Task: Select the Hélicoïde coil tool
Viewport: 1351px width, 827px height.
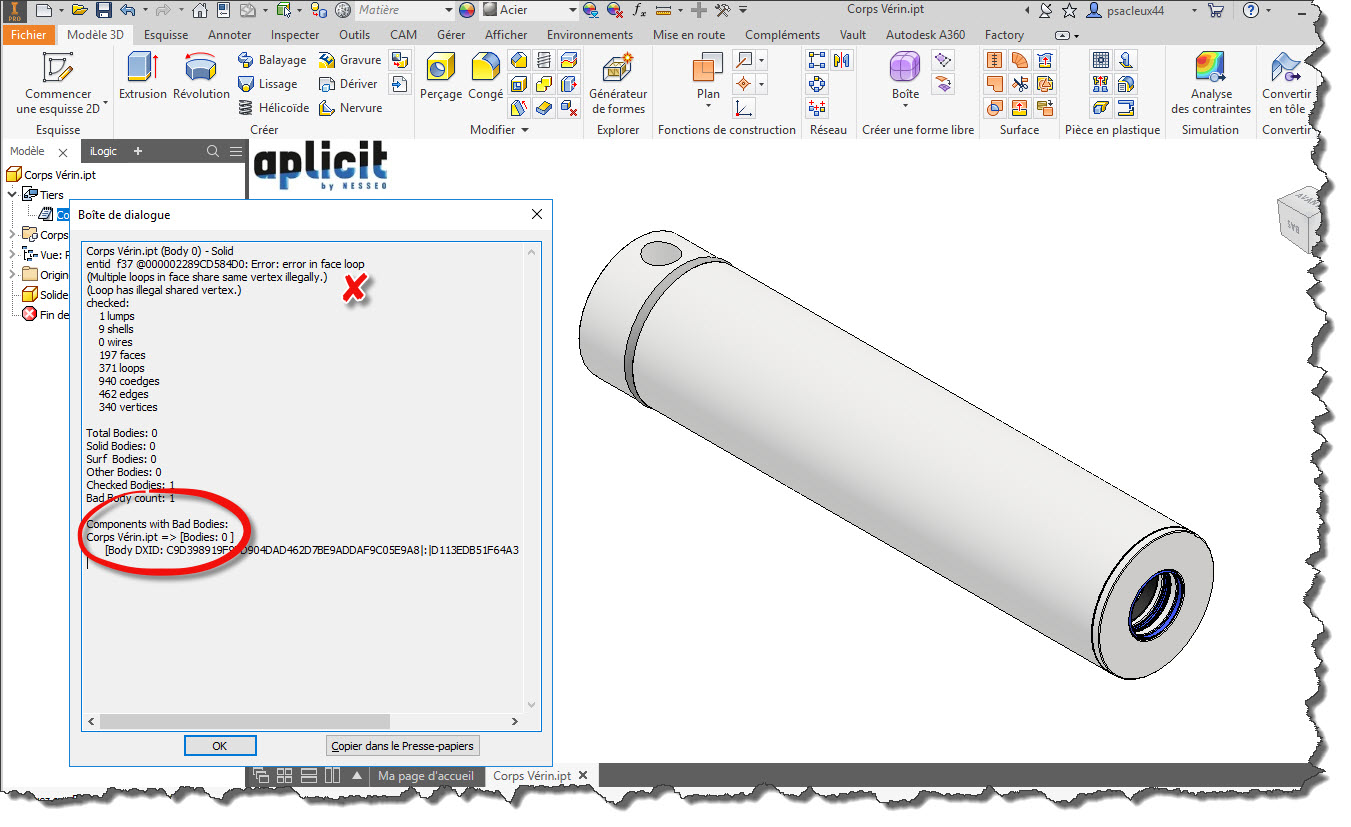Action: pos(274,108)
